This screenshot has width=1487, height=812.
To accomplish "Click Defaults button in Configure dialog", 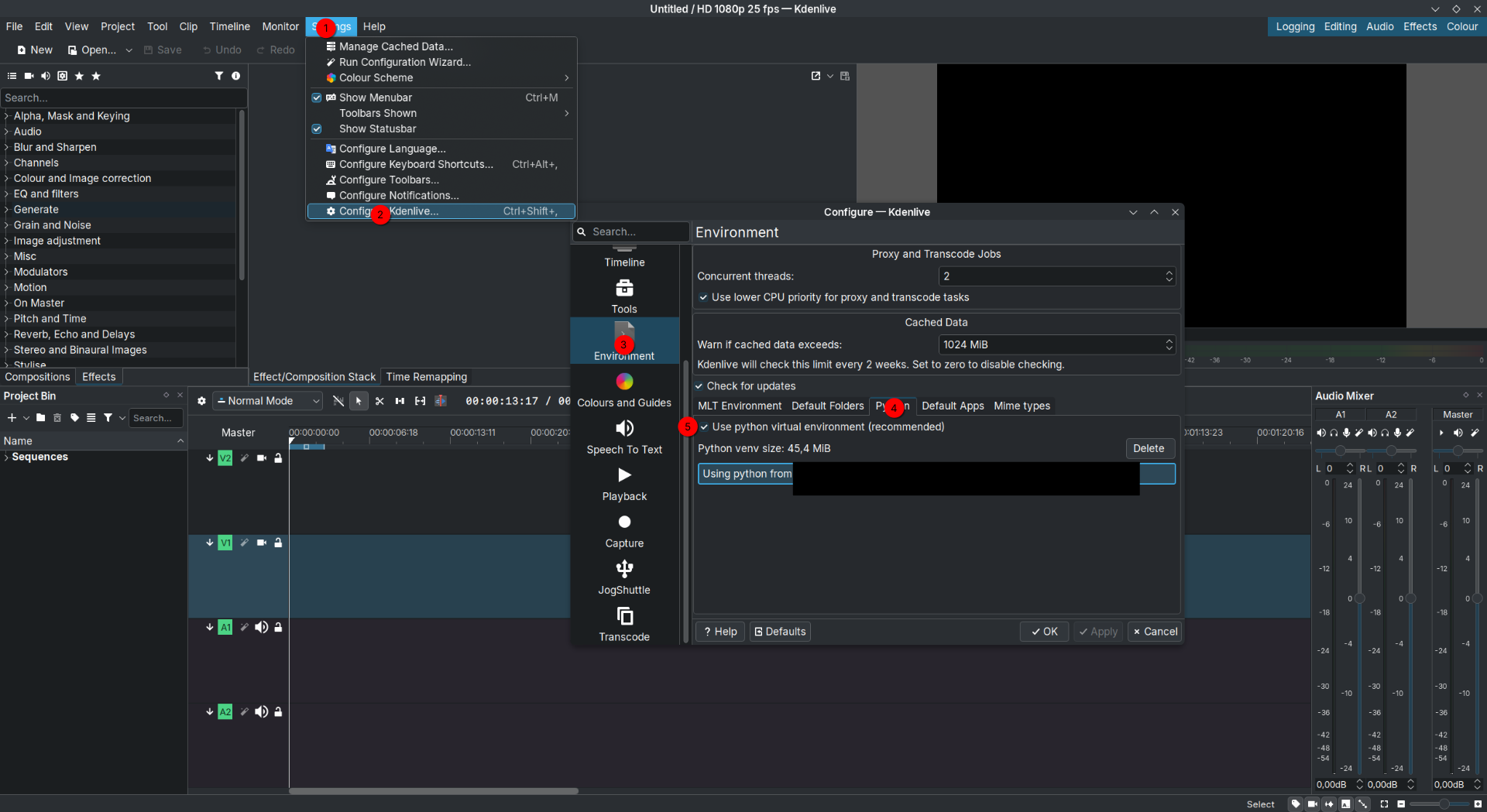I will [x=780, y=632].
